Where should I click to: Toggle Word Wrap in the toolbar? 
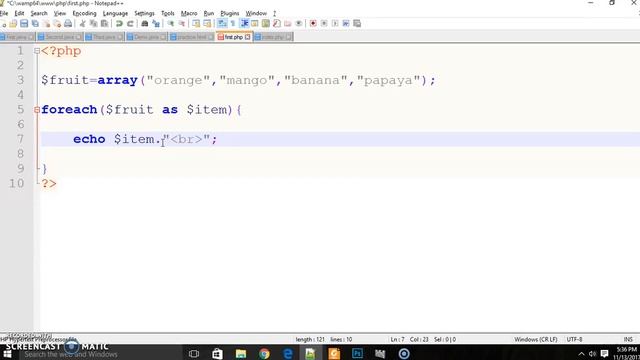click(x=222, y=24)
